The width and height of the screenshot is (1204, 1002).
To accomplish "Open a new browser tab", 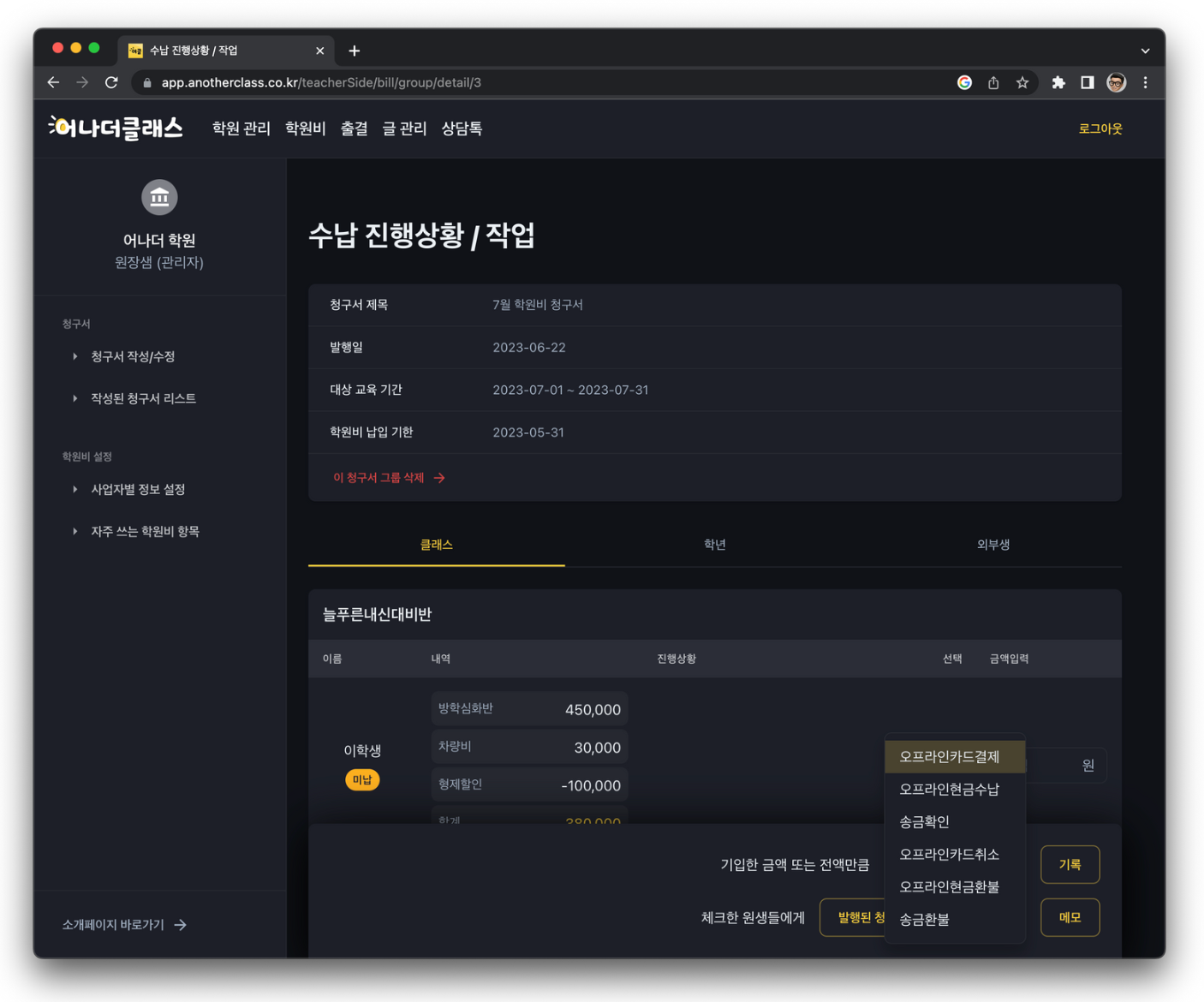I will point(354,51).
